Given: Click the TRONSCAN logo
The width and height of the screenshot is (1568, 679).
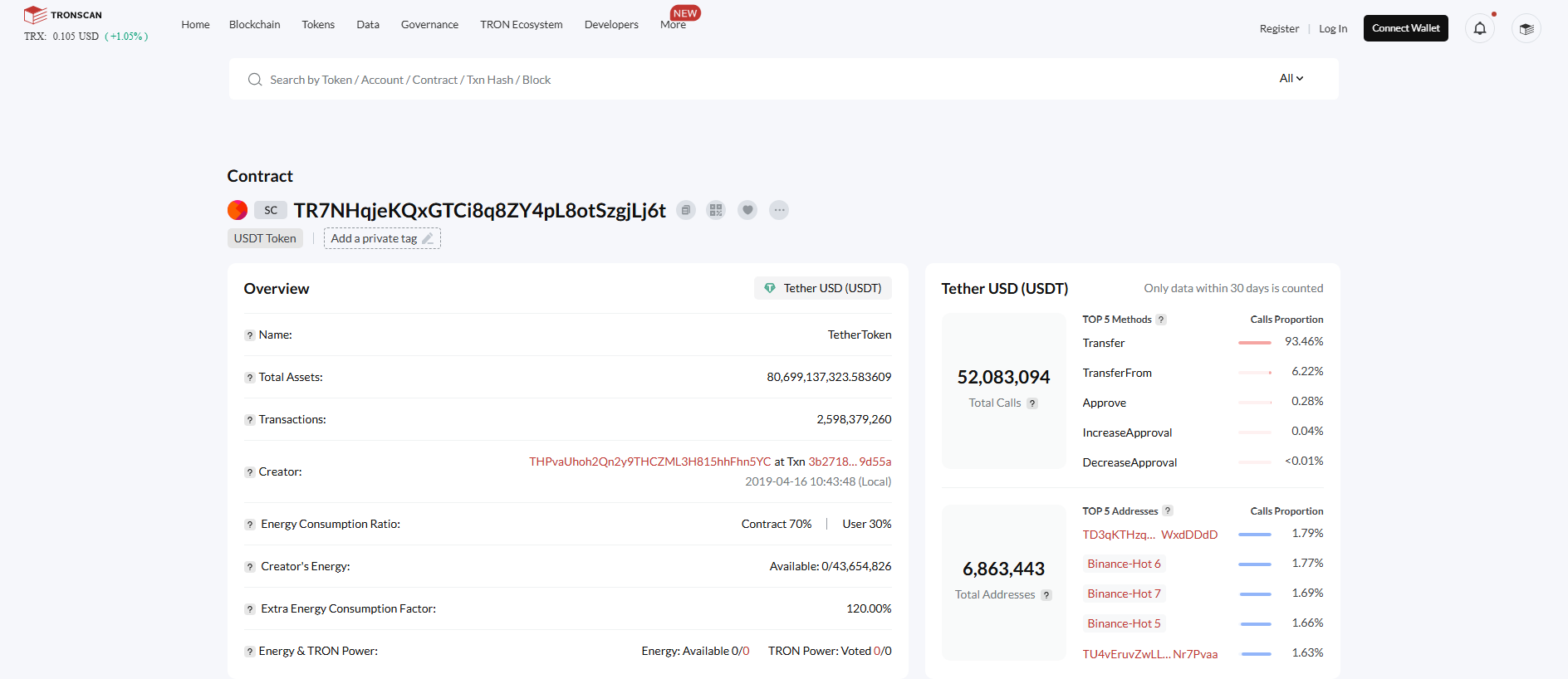Looking at the screenshot, I should pyautogui.click(x=63, y=15).
